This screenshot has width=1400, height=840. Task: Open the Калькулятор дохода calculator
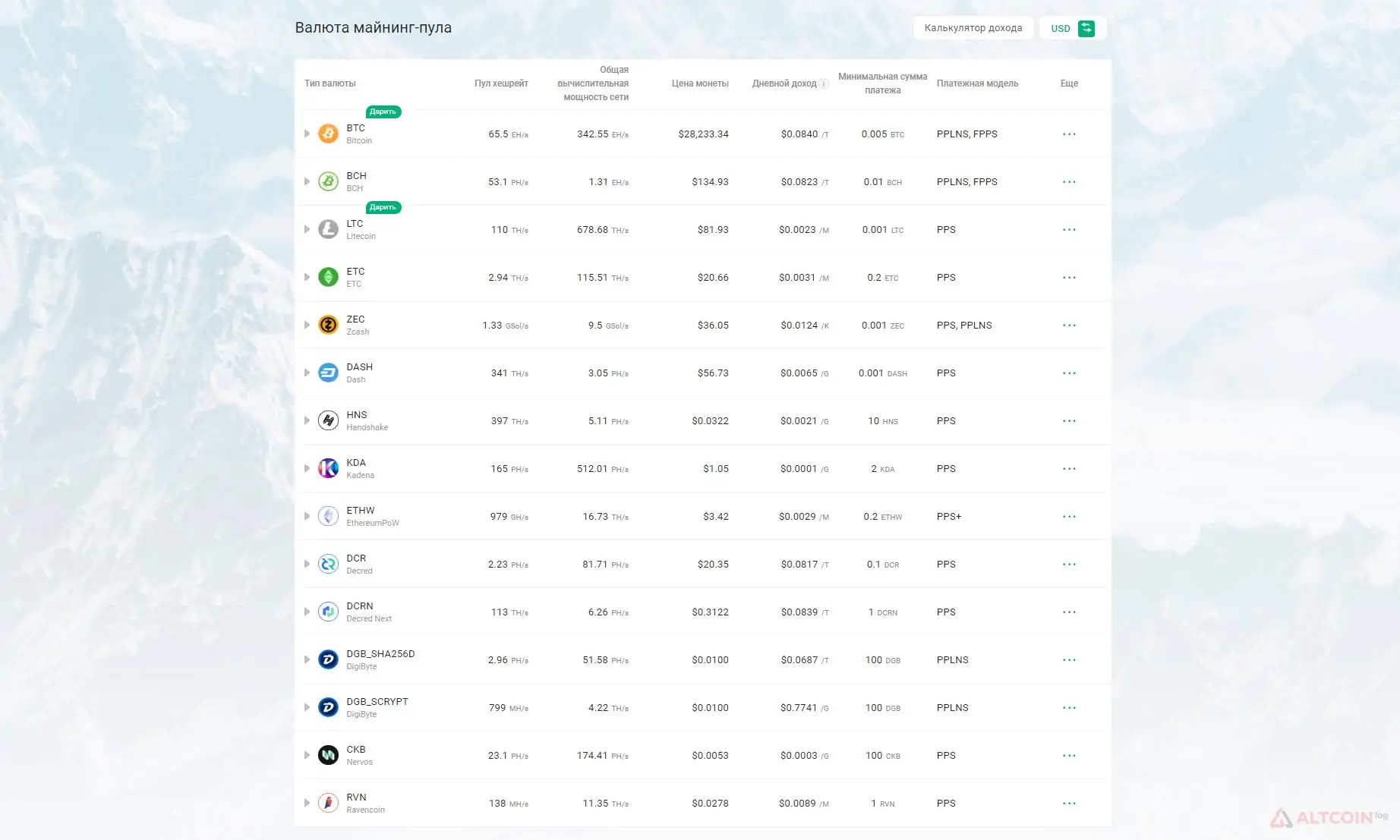point(973,28)
